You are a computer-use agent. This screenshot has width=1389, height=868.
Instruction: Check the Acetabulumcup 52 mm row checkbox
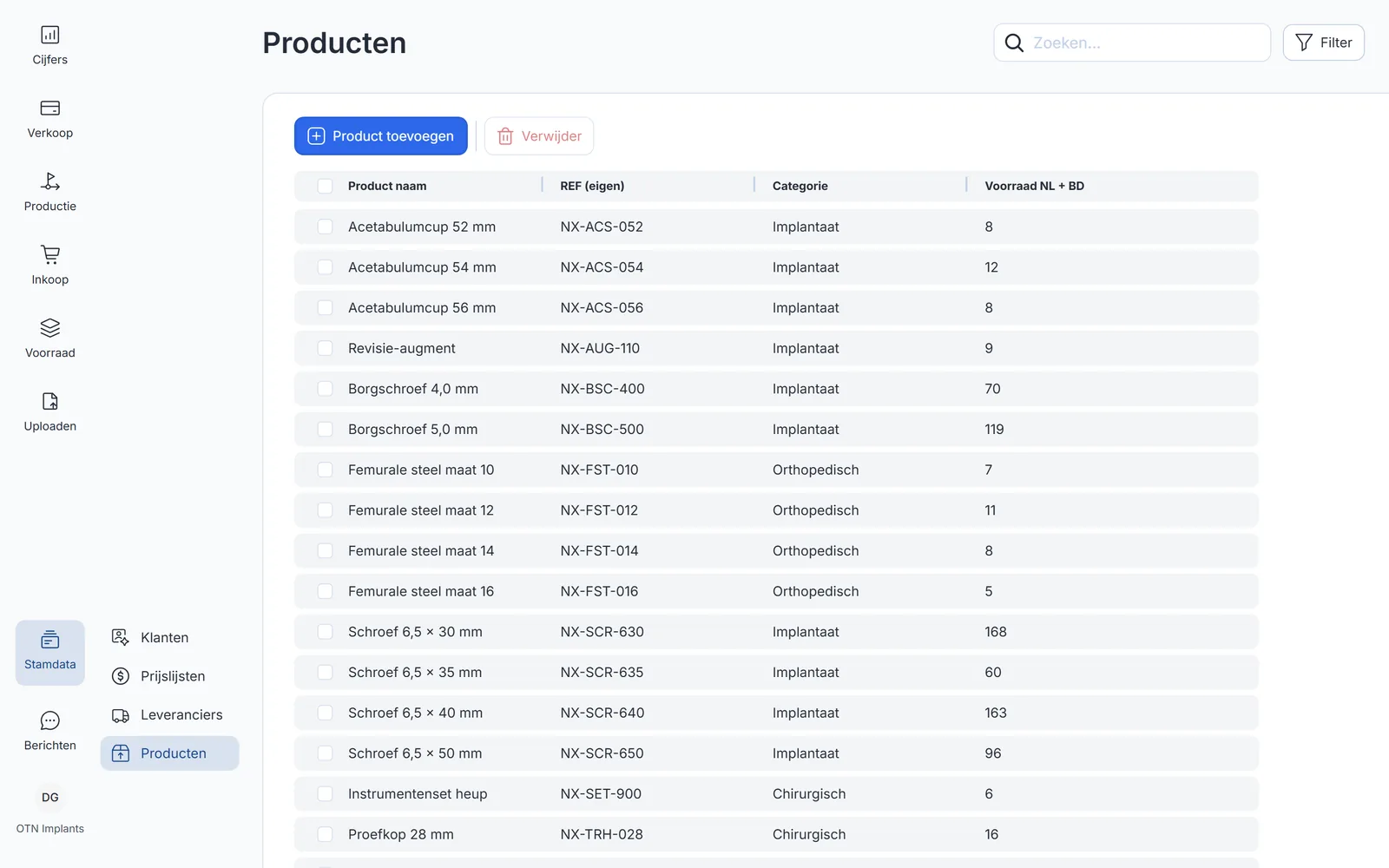[325, 227]
